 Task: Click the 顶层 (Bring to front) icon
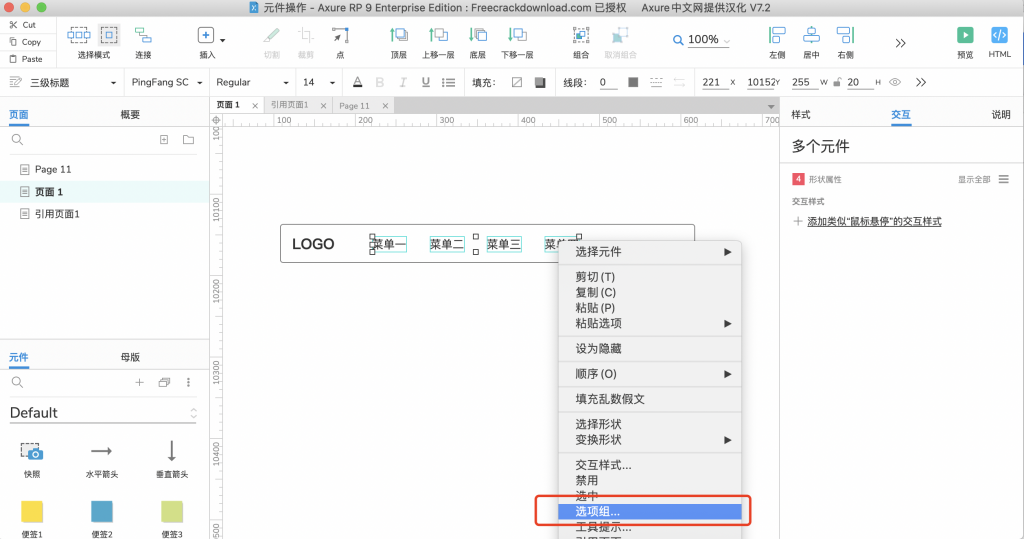coord(399,36)
